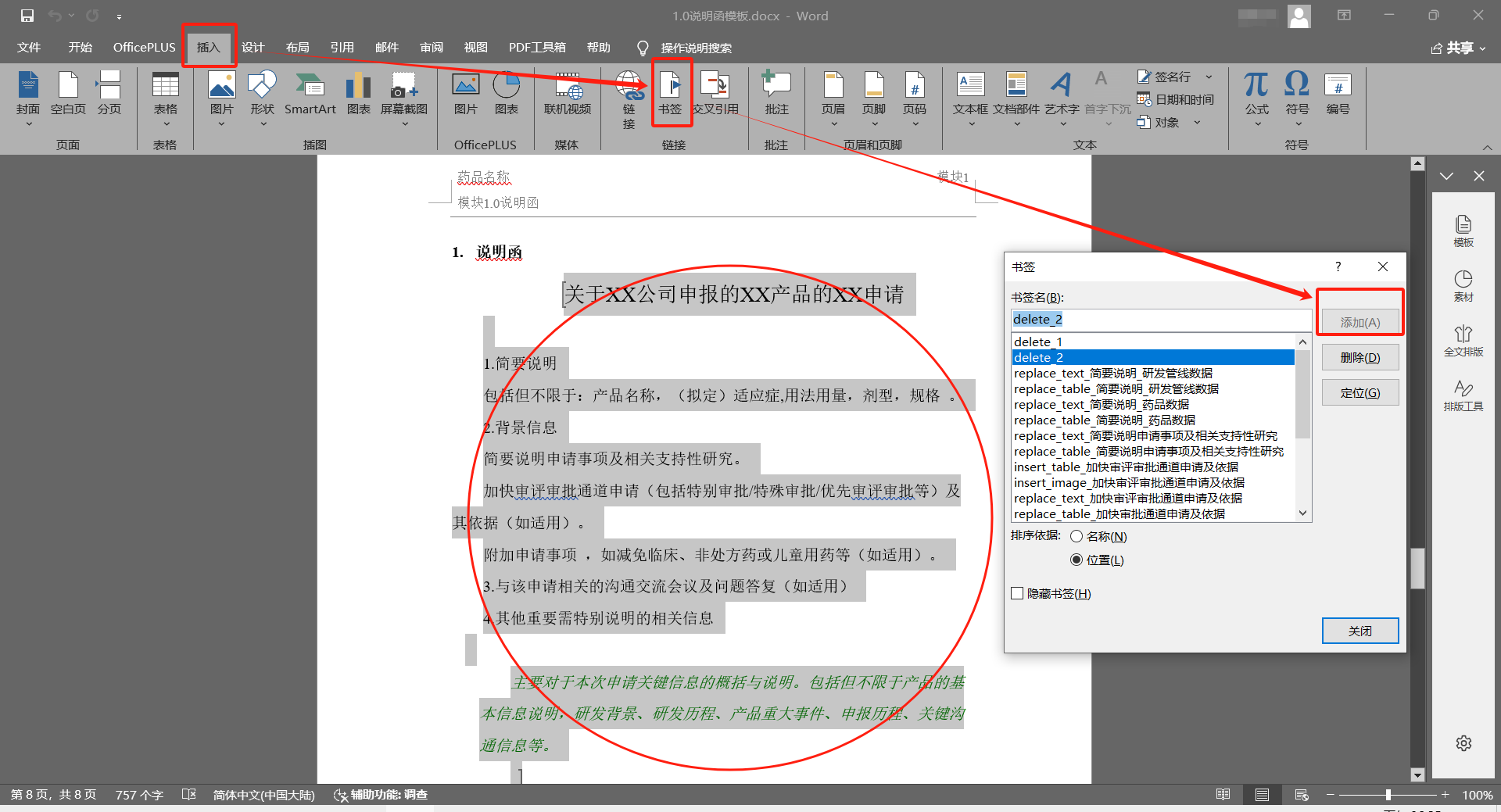Insert a cover page (封面)
The width and height of the screenshot is (1501, 812).
(x=28, y=98)
